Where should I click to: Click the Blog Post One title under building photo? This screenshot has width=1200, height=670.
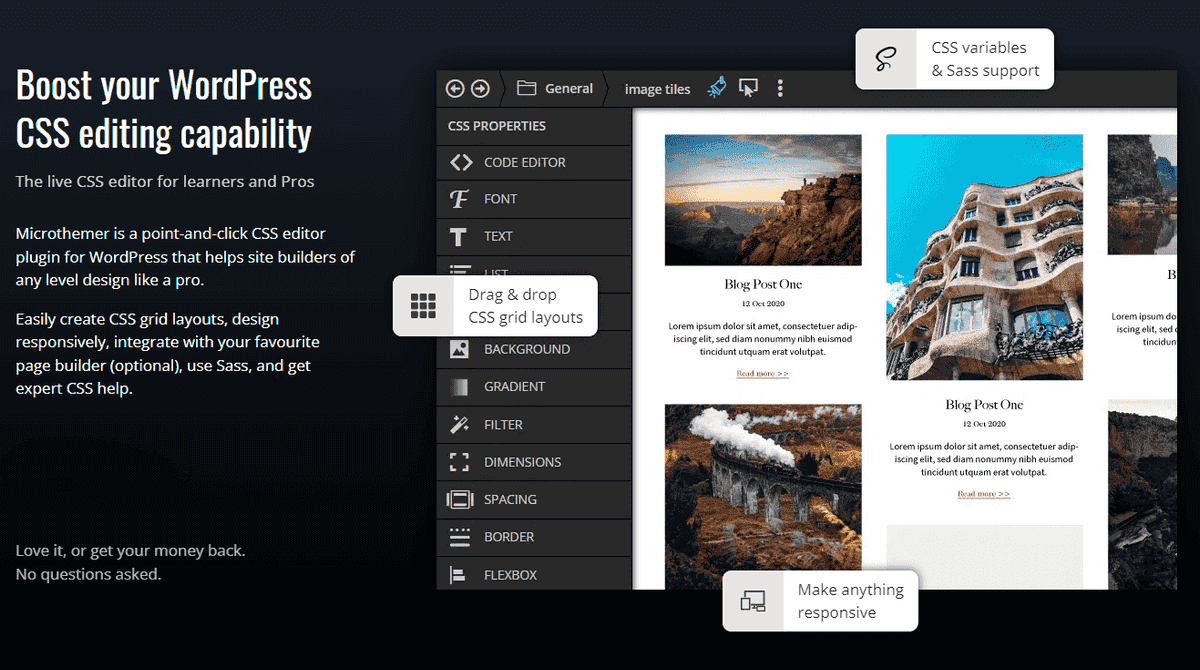tap(984, 405)
